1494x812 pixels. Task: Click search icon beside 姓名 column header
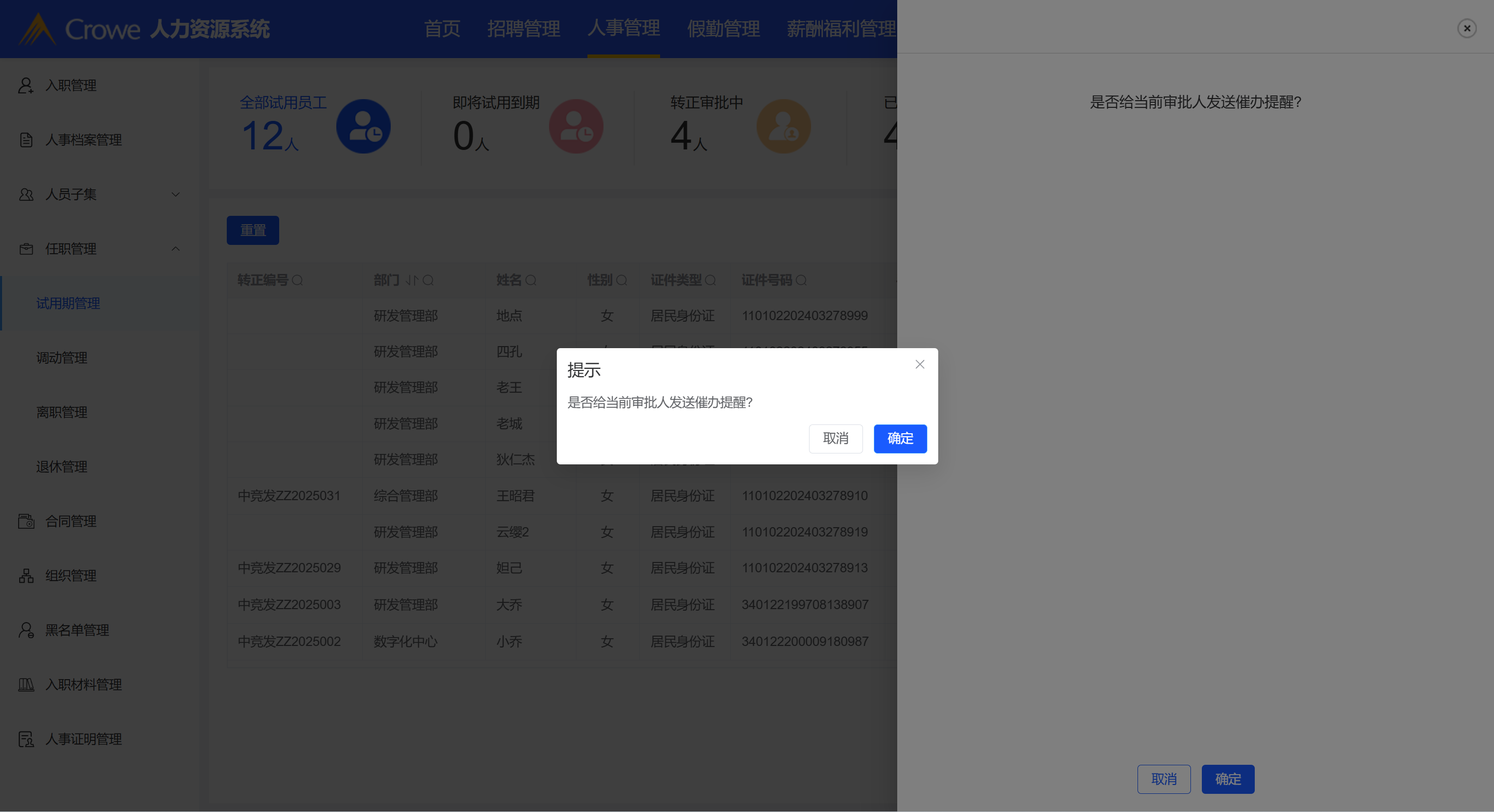point(531,281)
